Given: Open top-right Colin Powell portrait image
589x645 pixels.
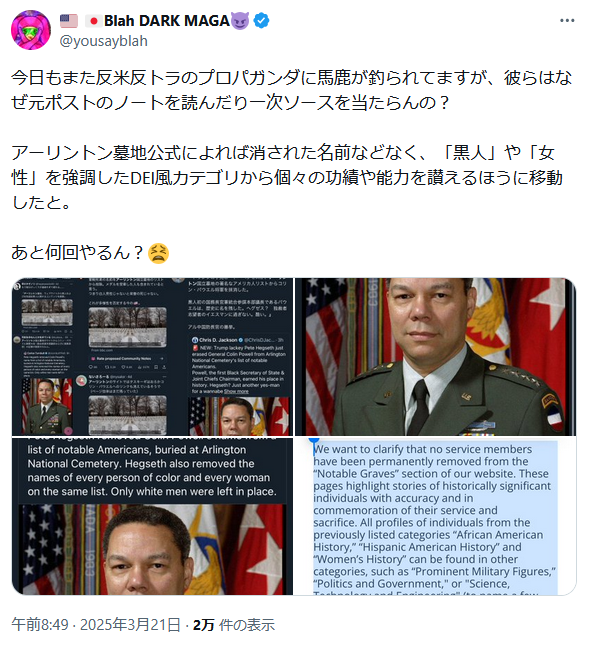Looking at the screenshot, I should (x=435, y=357).
